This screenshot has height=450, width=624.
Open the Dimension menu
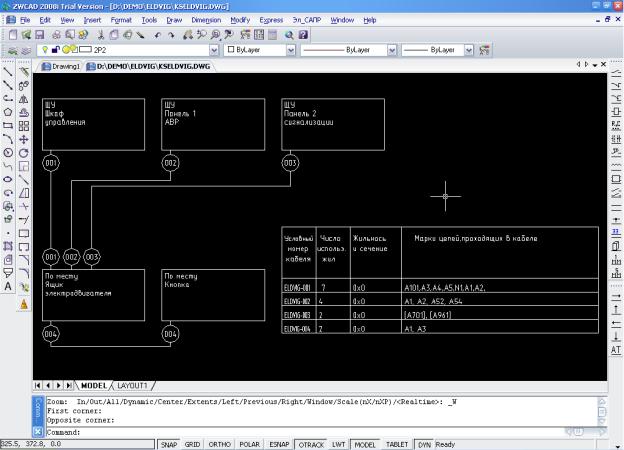pyautogui.click(x=206, y=19)
